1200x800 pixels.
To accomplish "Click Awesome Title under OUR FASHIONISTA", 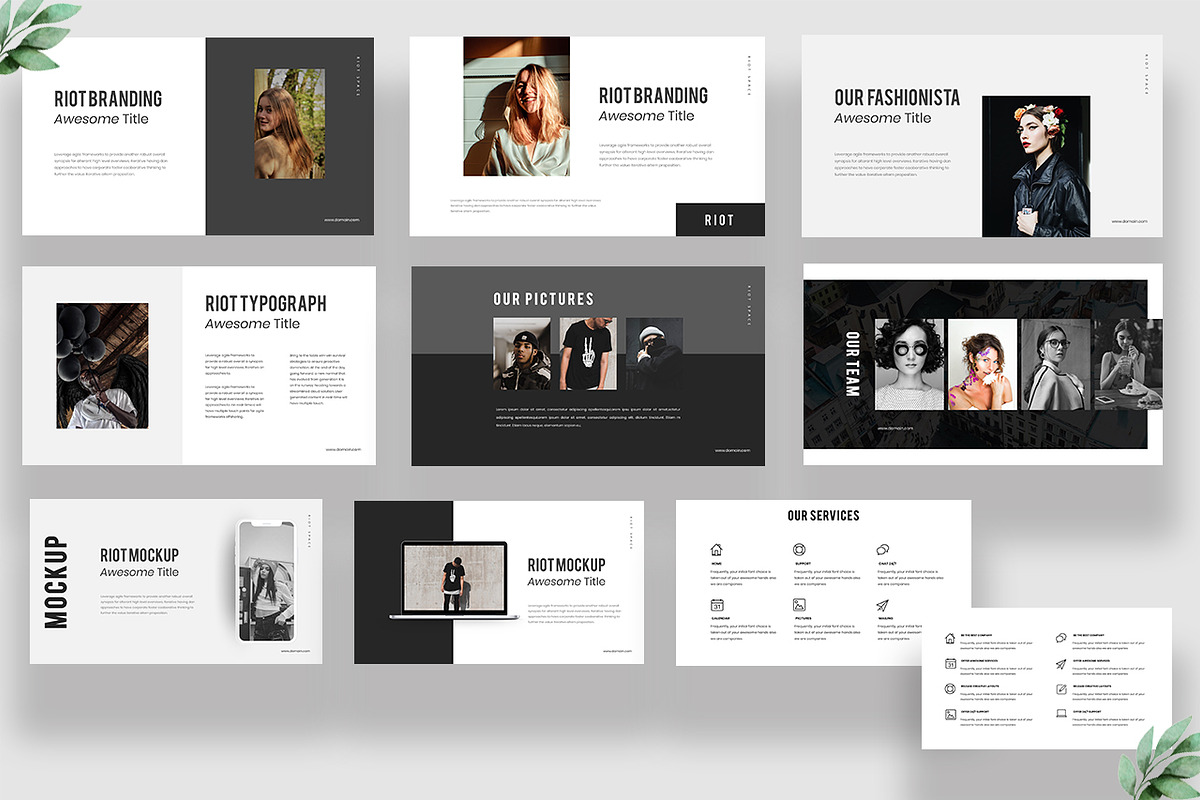I will tap(882, 118).
